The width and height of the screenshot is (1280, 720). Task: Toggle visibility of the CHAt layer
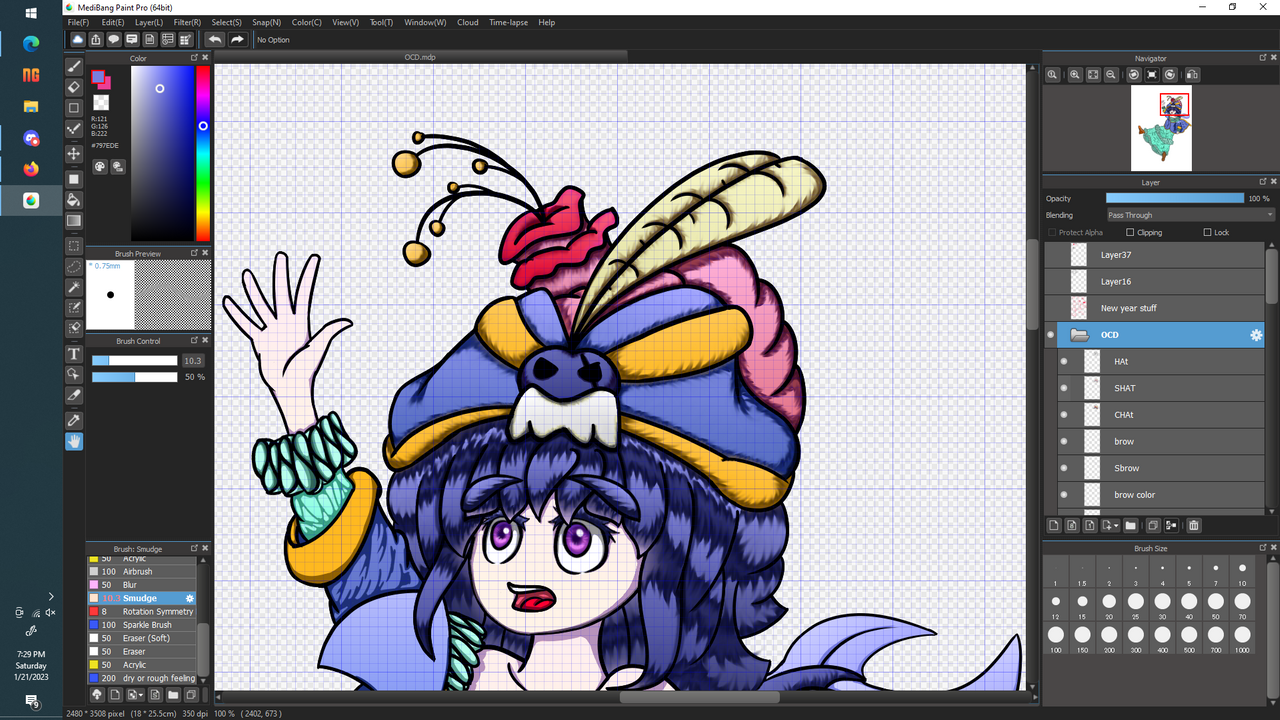(1064, 414)
